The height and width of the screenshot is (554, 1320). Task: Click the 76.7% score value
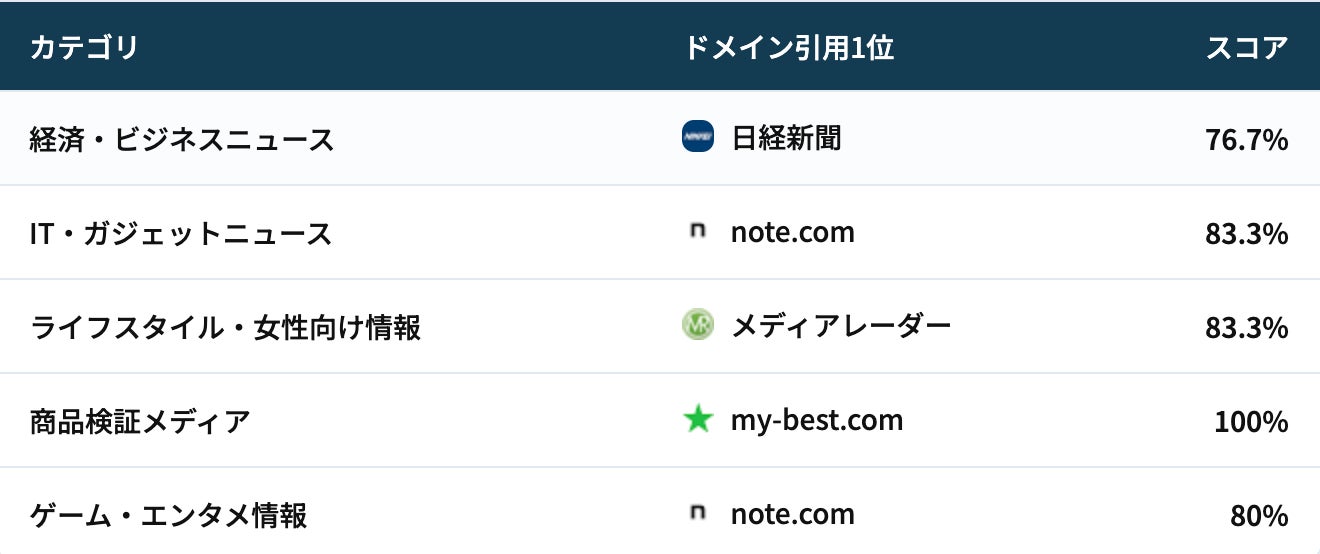(x=1247, y=140)
